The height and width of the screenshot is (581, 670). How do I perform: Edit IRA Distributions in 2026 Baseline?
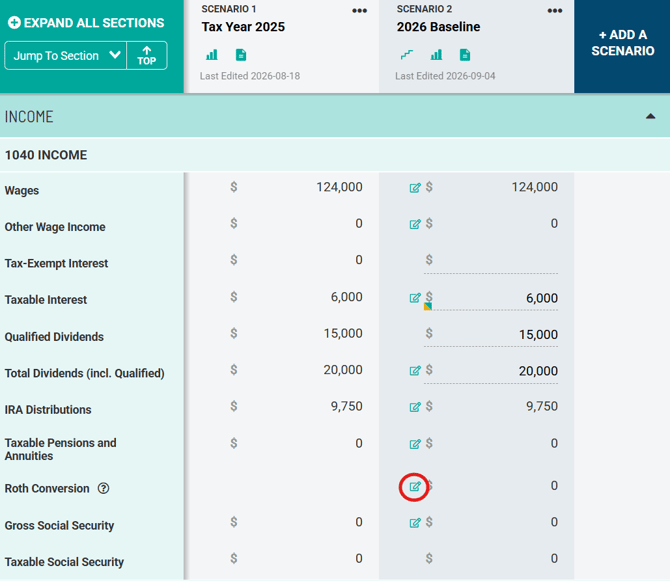click(415, 407)
